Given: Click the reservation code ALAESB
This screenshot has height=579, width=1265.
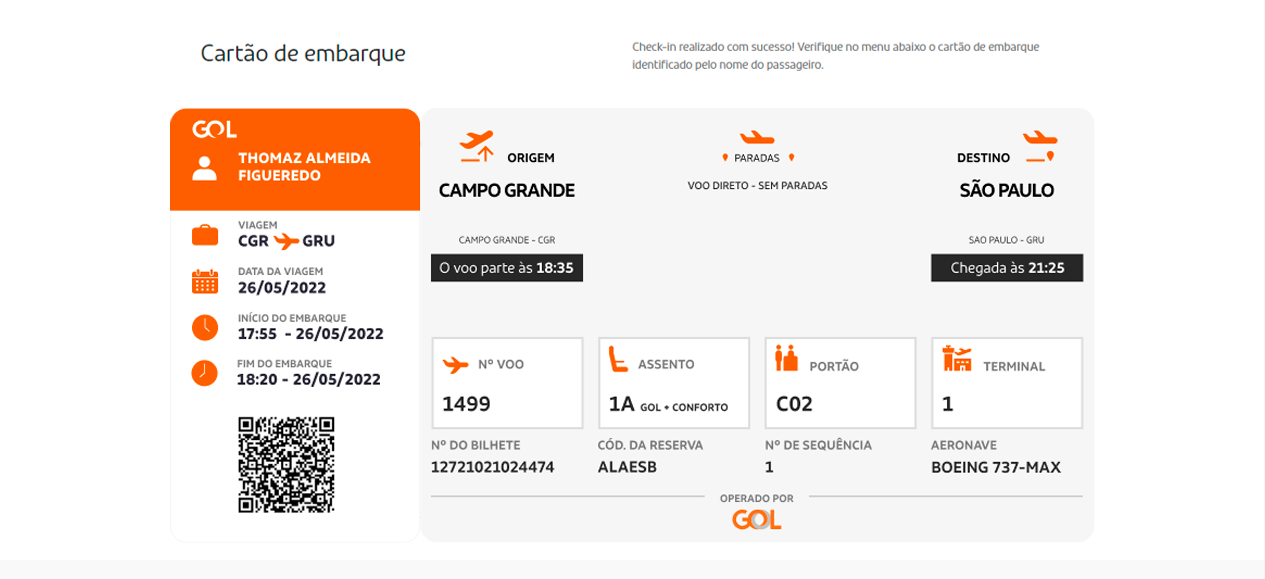Looking at the screenshot, I should click(x=627, y=467).
